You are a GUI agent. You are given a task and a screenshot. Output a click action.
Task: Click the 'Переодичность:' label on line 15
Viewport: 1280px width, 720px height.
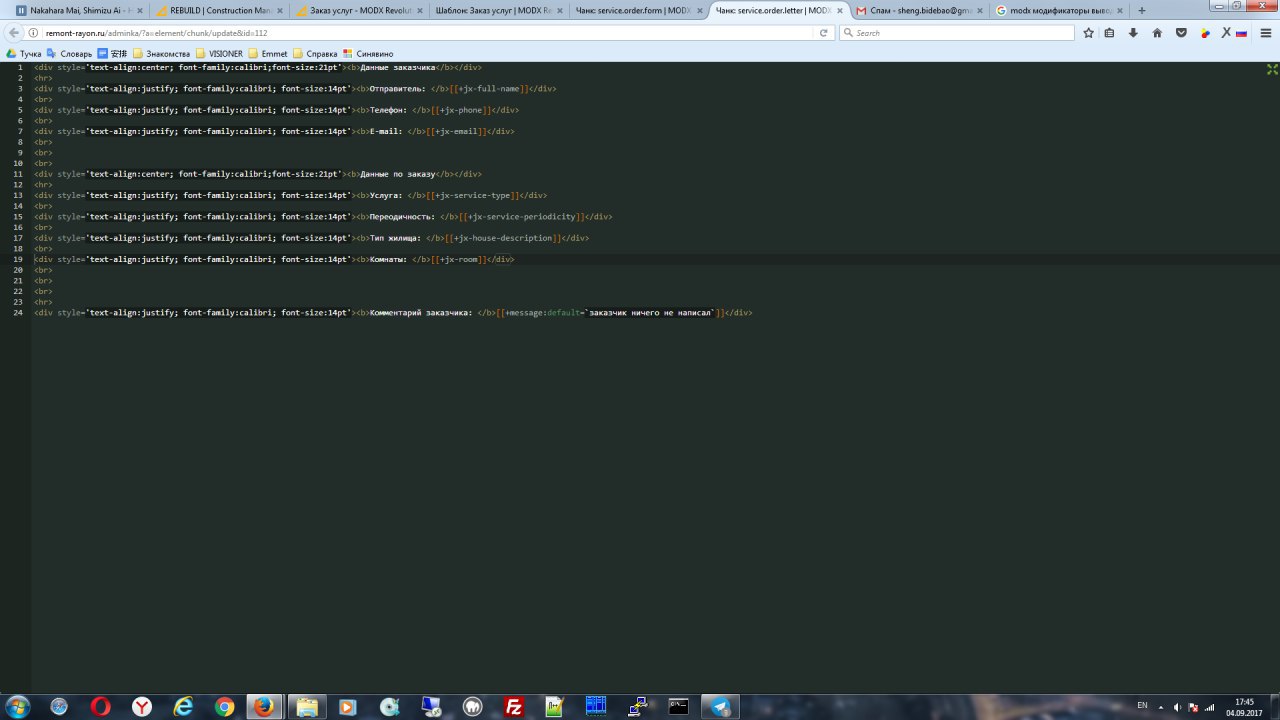(x=402, y=217)
